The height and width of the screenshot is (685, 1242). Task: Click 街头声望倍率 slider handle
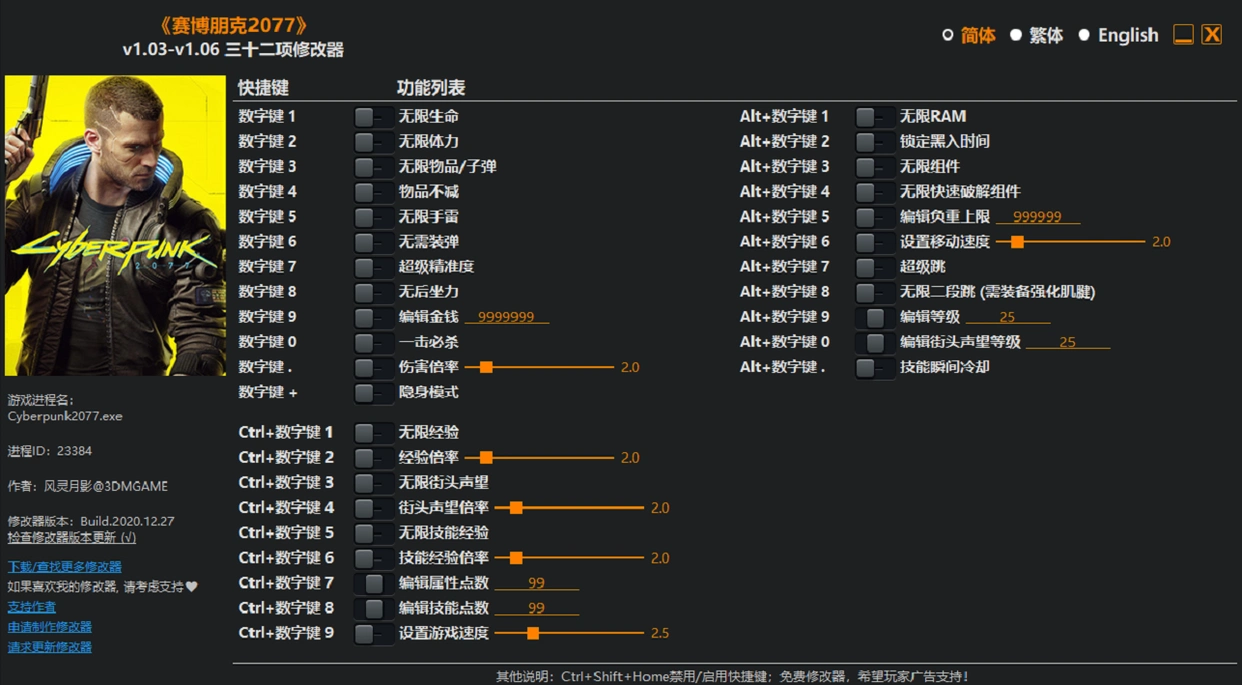click(x=516, y=508)
